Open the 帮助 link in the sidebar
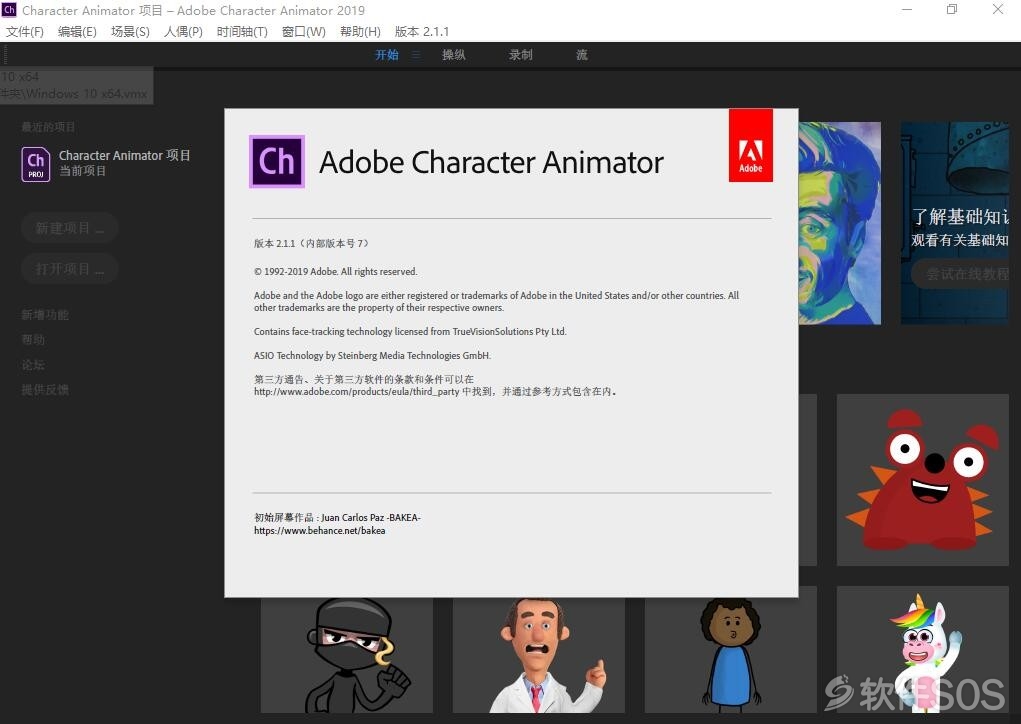This screenshot has height=724, width=1021. tap(33, 340)
